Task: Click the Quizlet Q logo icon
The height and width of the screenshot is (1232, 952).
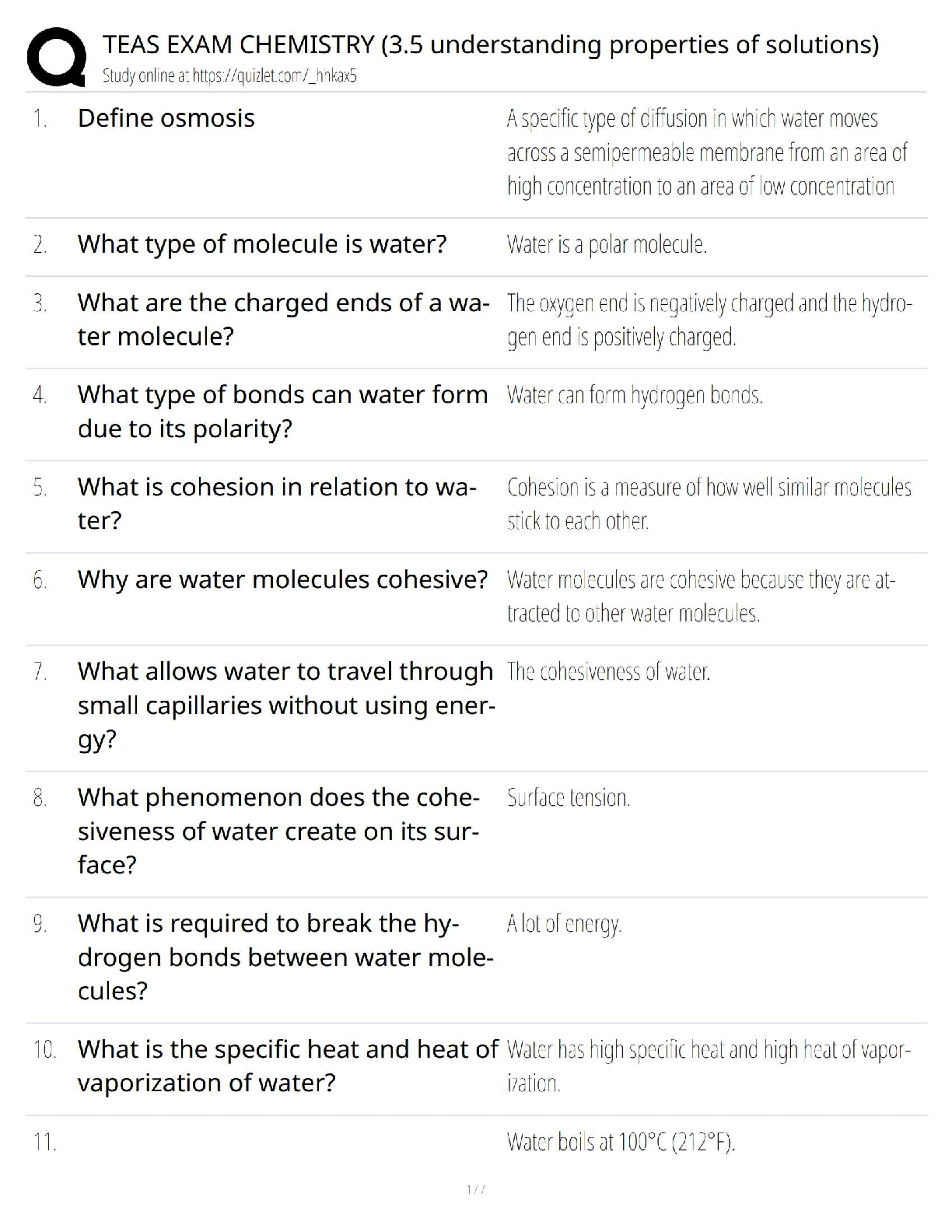Action: [x=55, y=57]
